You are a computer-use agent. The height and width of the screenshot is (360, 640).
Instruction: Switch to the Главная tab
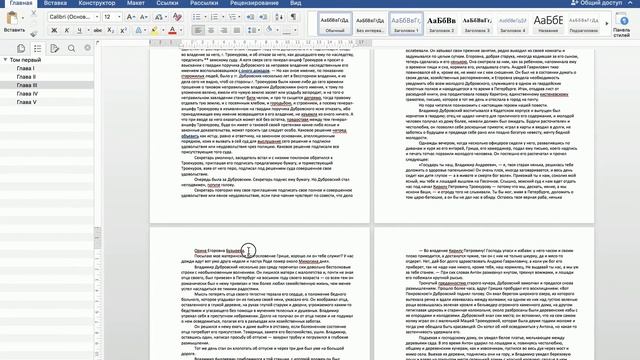pos(21,3)
